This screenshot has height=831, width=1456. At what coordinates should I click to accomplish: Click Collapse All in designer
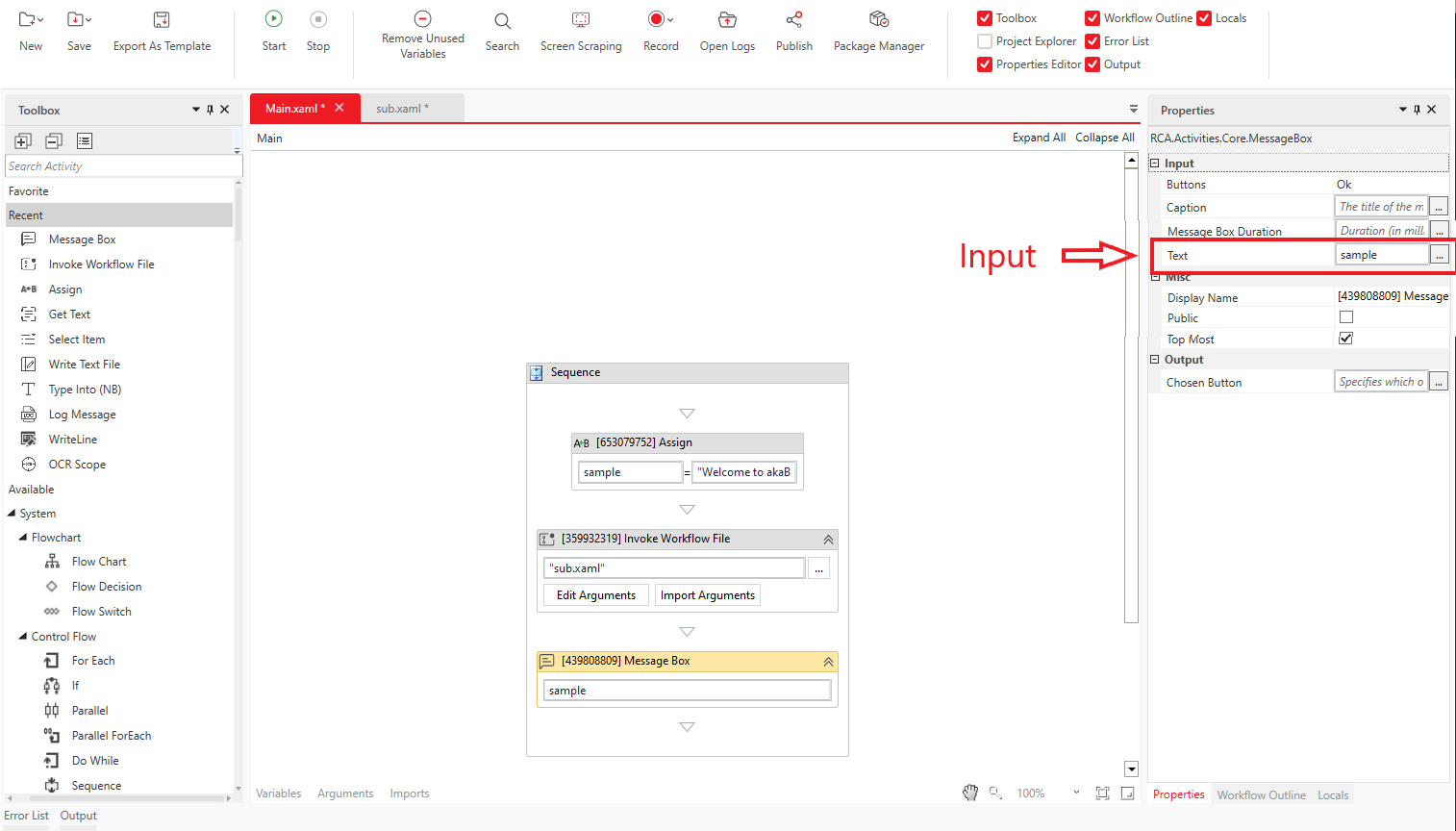coord(1105,138)
